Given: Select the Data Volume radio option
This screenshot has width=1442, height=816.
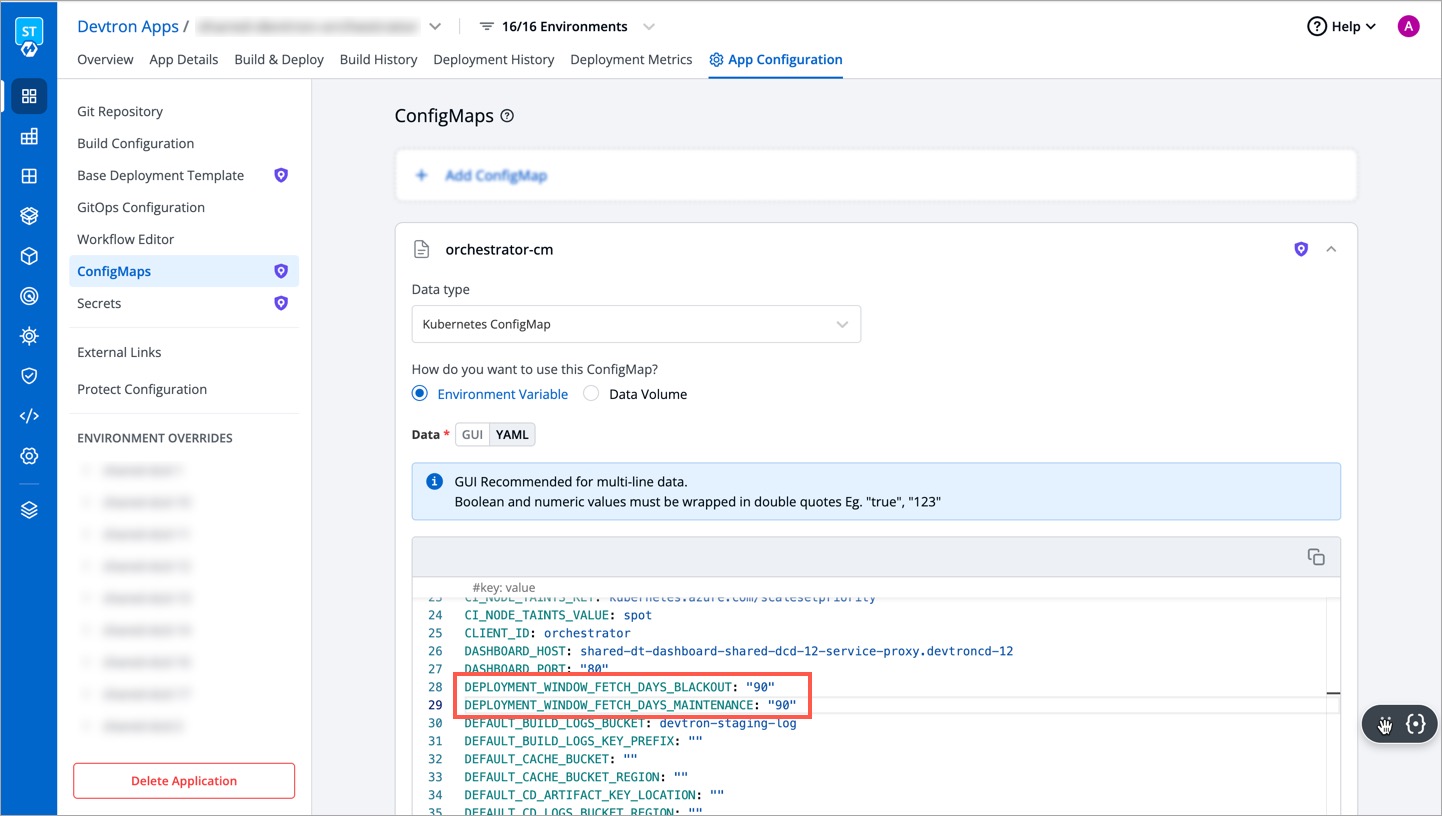Looking at the screenshot, I should (x=591, y=394).
